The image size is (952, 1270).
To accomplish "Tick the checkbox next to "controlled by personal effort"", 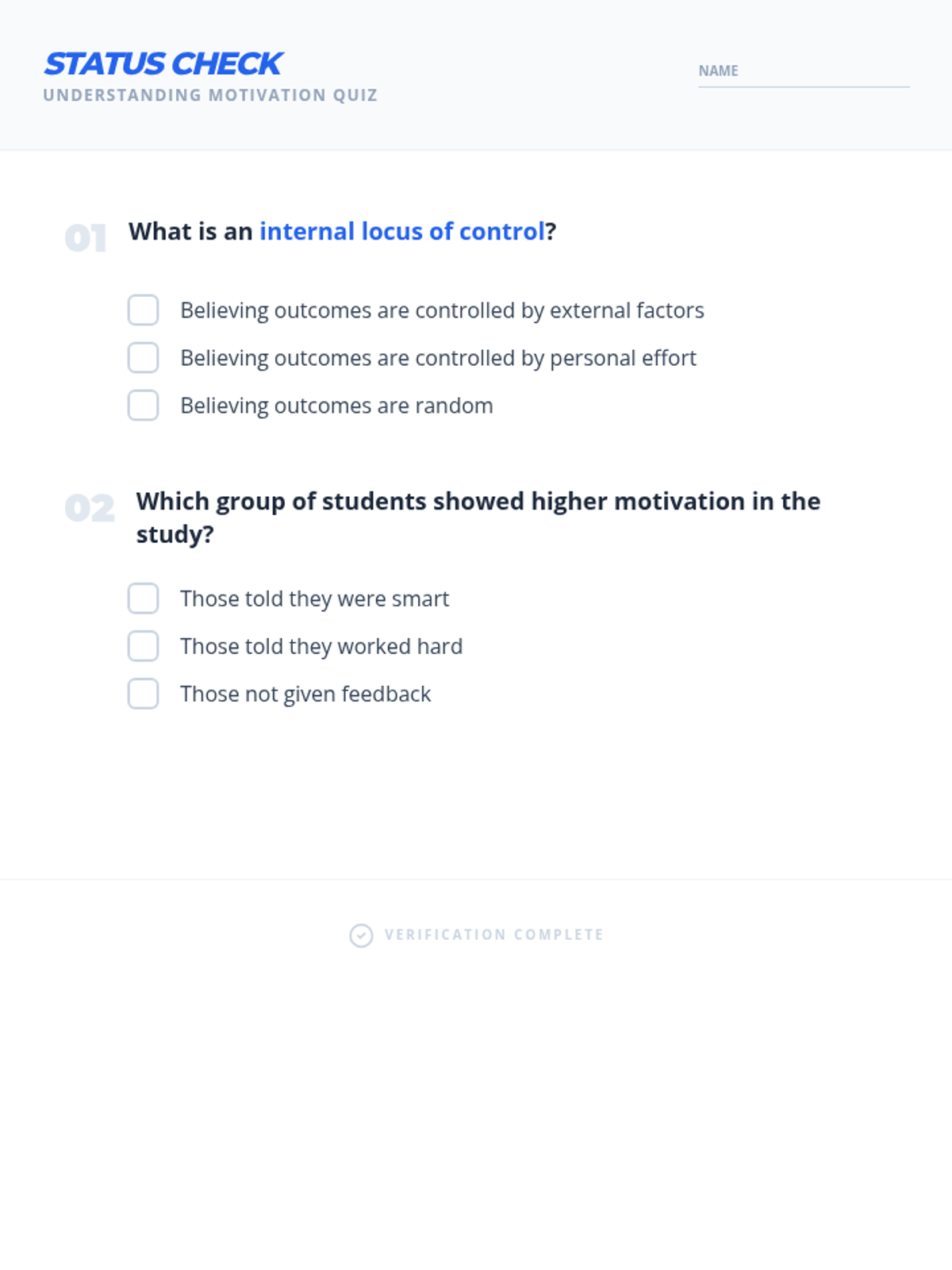I will (144, 358).
